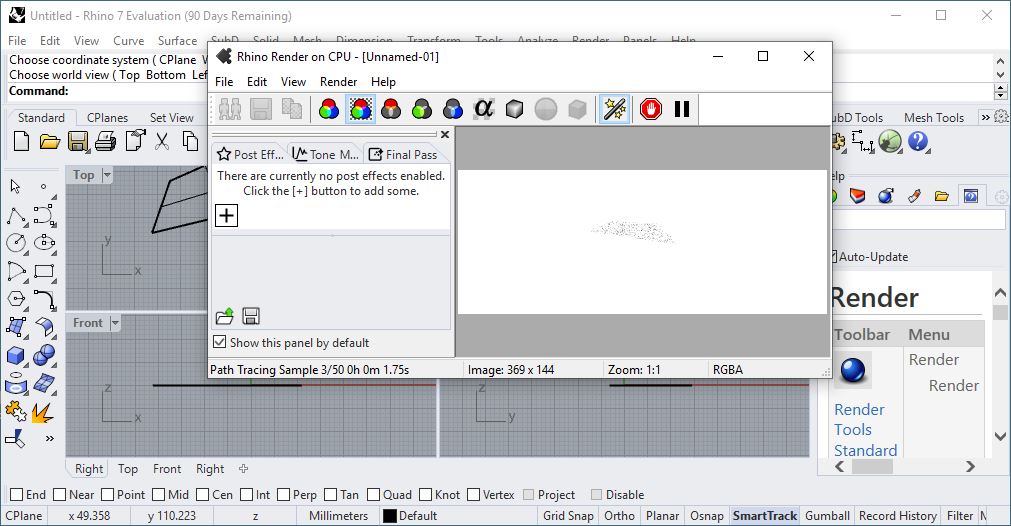1011x526 pixels.
Task: Click Print icon in Rhino toolbar
Action: pos(106,141)
